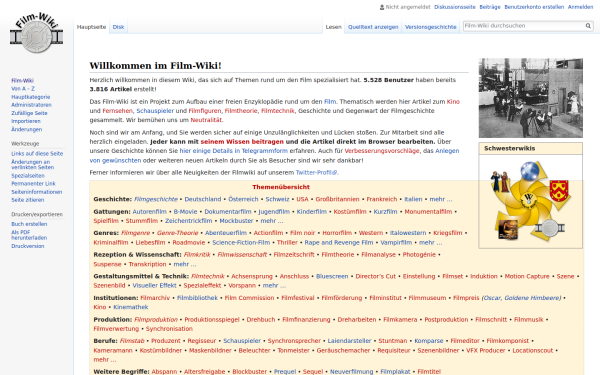Open the Druckversion link

28,246
